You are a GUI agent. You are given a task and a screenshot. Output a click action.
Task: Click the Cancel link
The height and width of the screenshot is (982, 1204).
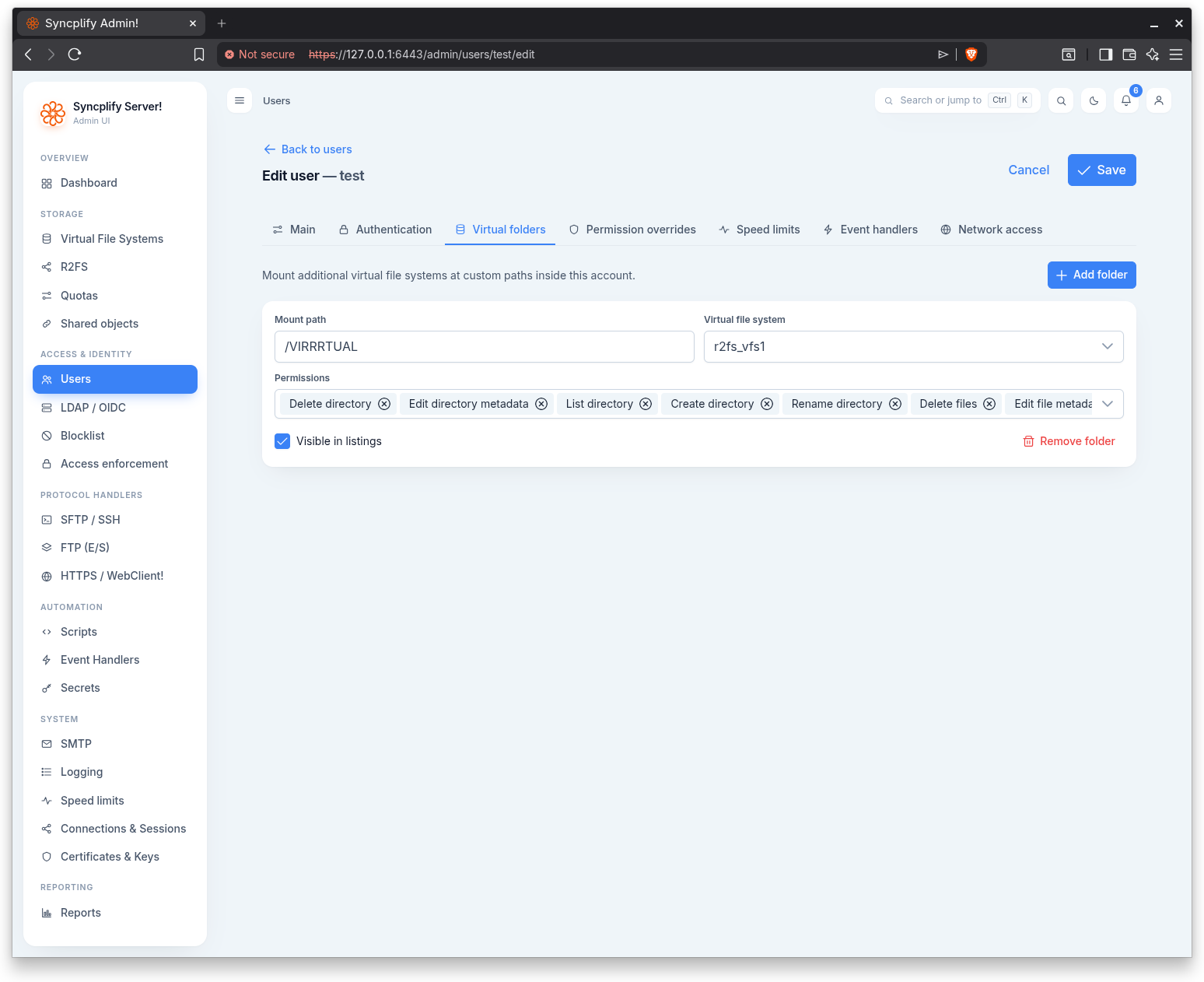[x=1028, y=170]
